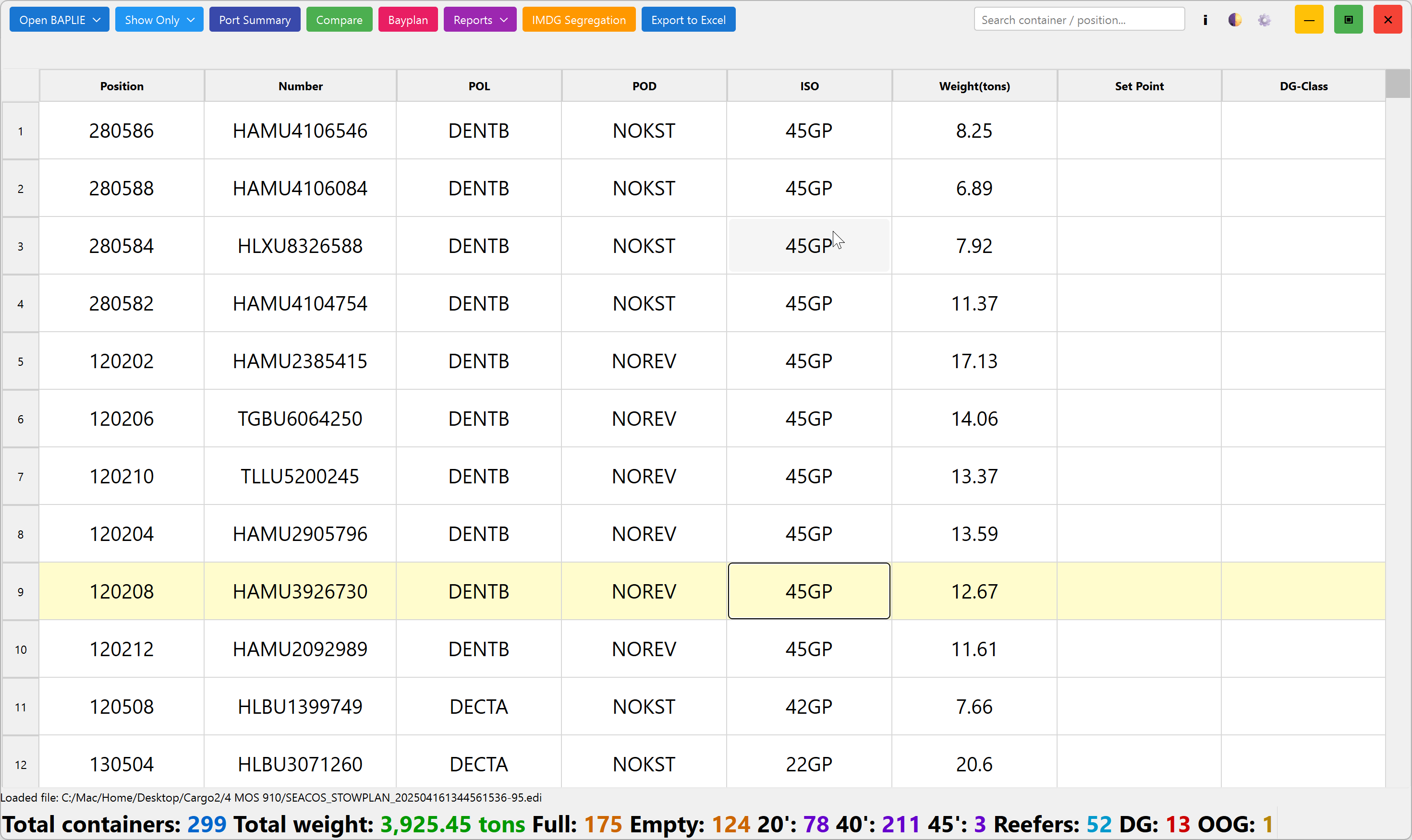
Task: Launch IMDG Segregation check
Action: tap(579, 20)
